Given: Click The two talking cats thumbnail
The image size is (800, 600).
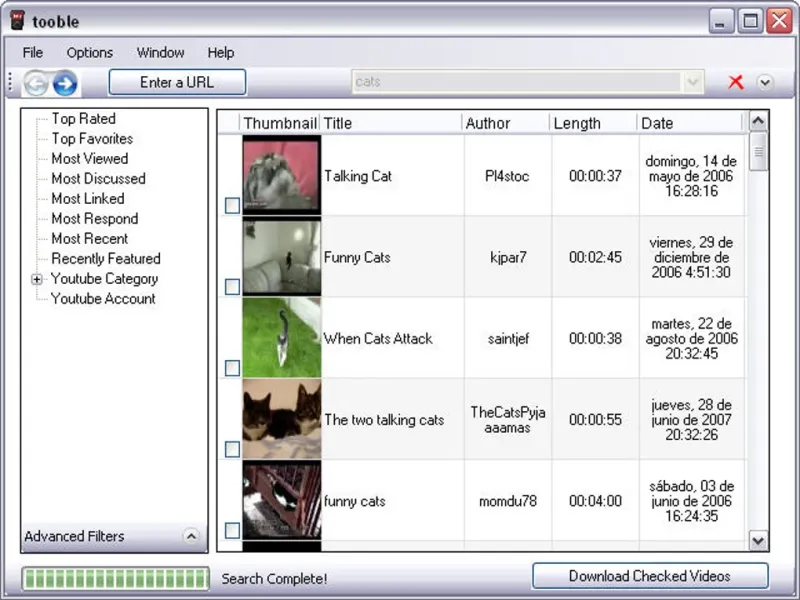Looking at the screenshot, I should click(282, 419).
